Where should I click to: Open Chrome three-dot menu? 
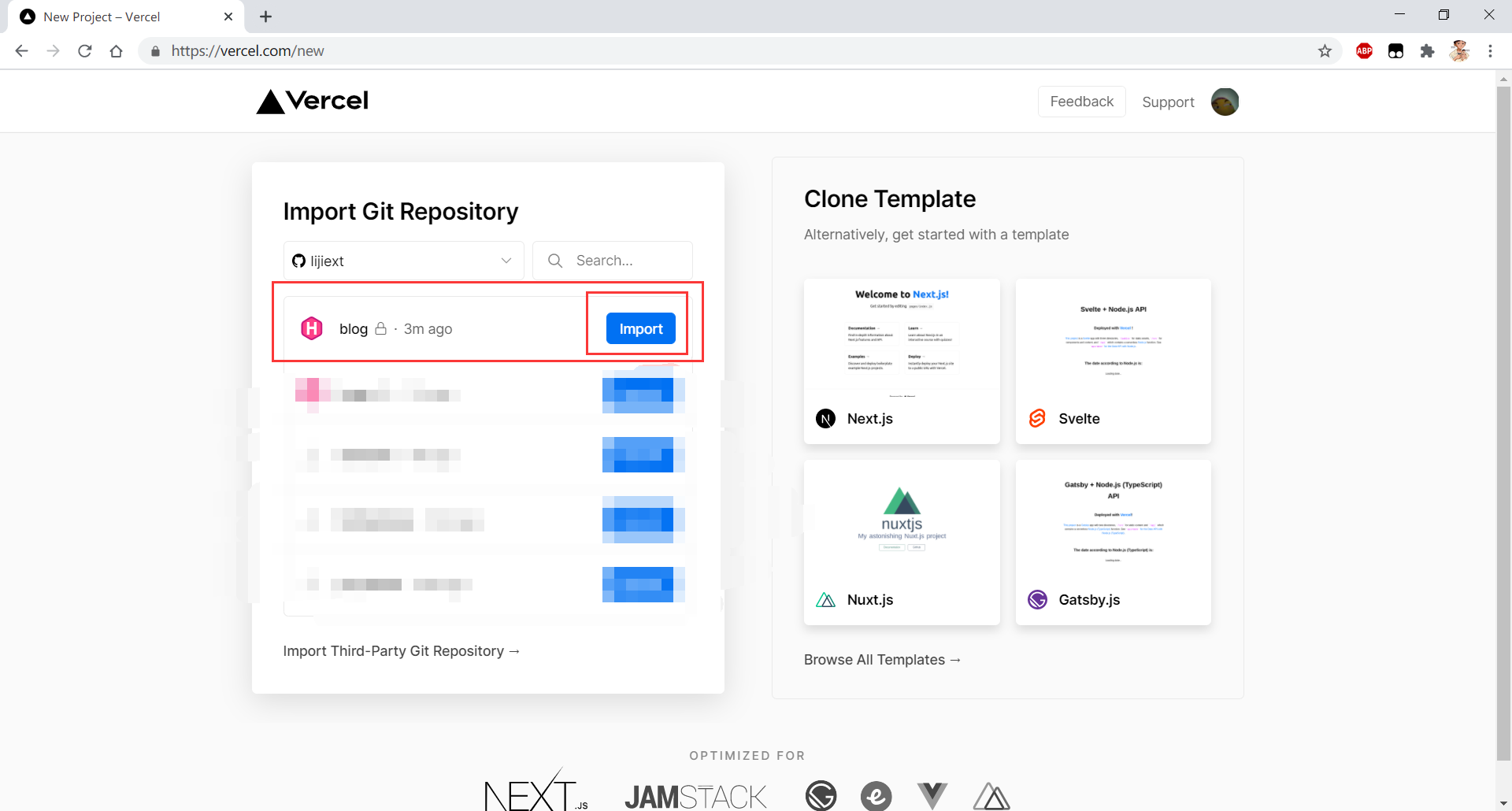tap(1490, 51)
